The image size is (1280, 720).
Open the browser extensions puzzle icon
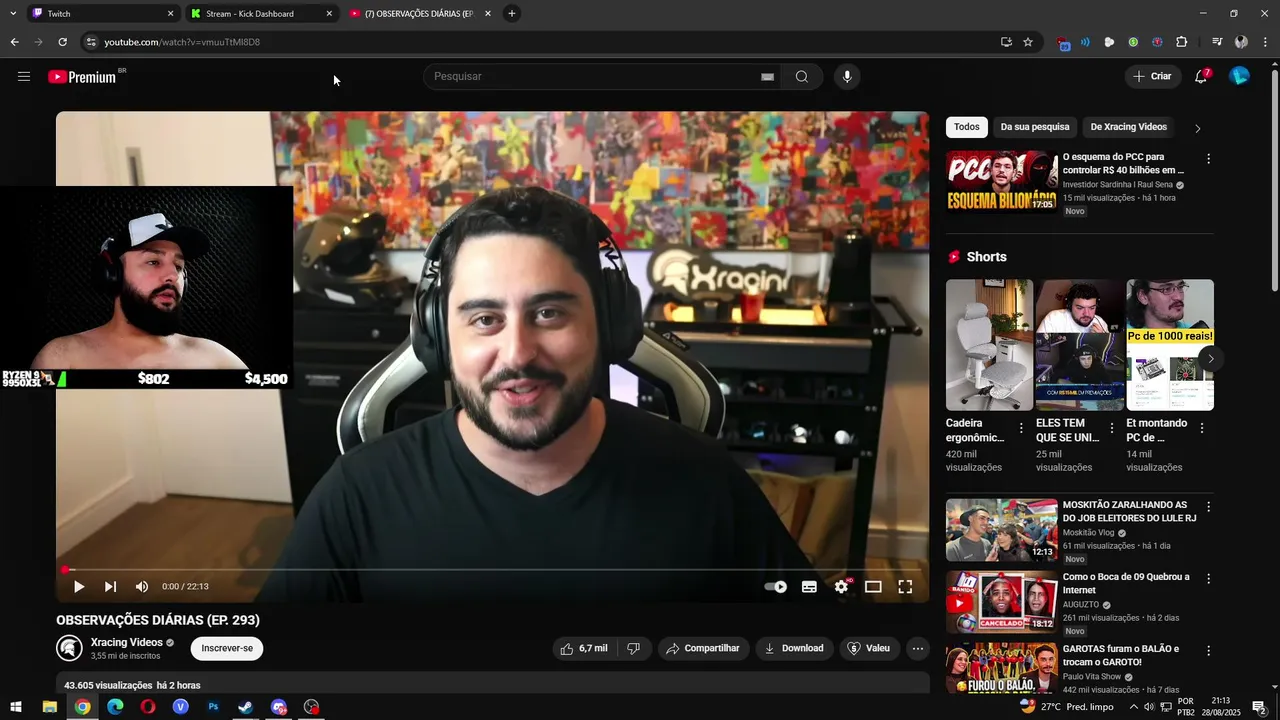(x=1181, y=42)
